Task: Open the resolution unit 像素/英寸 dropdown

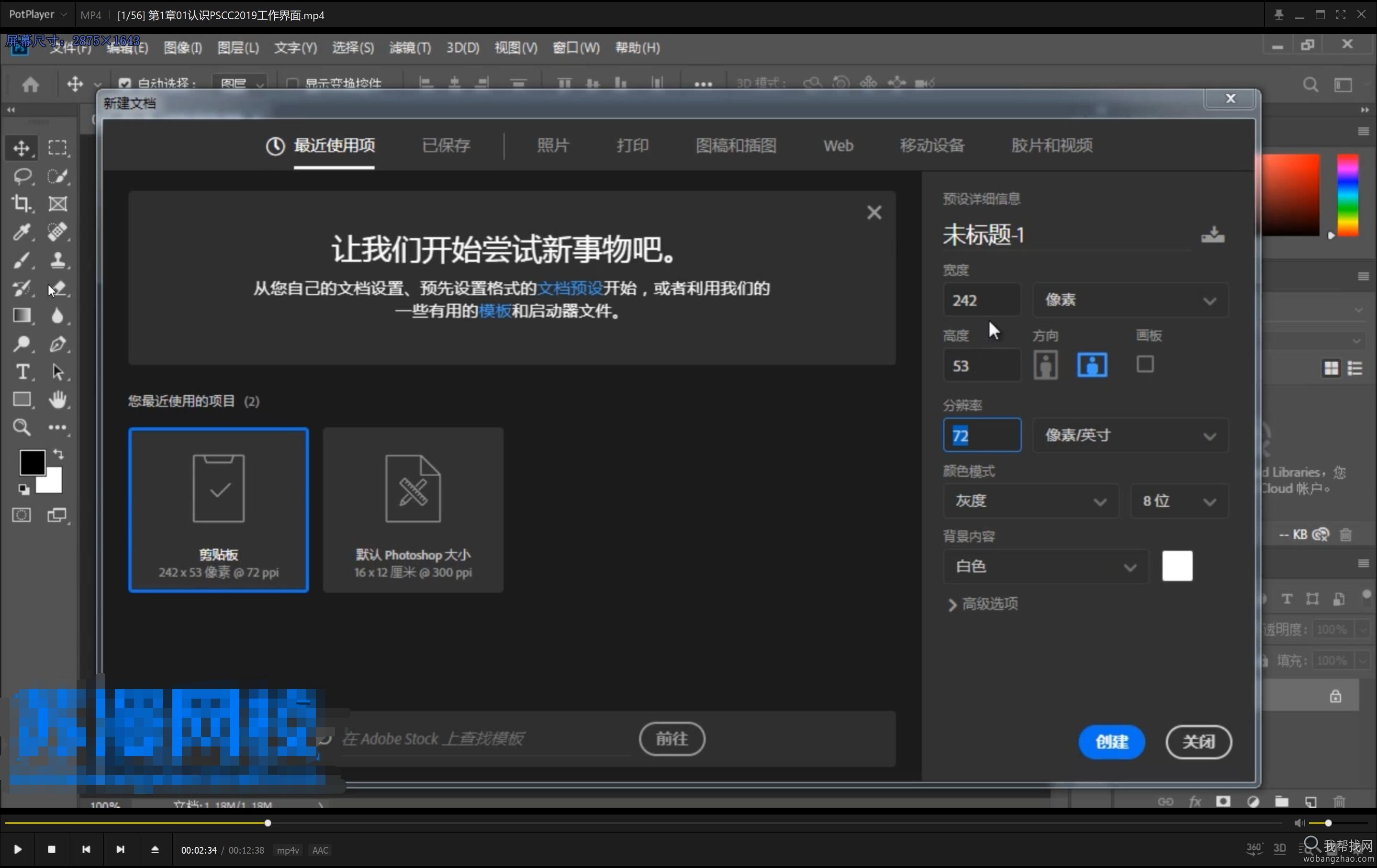Action: (x=1130, y=436)
